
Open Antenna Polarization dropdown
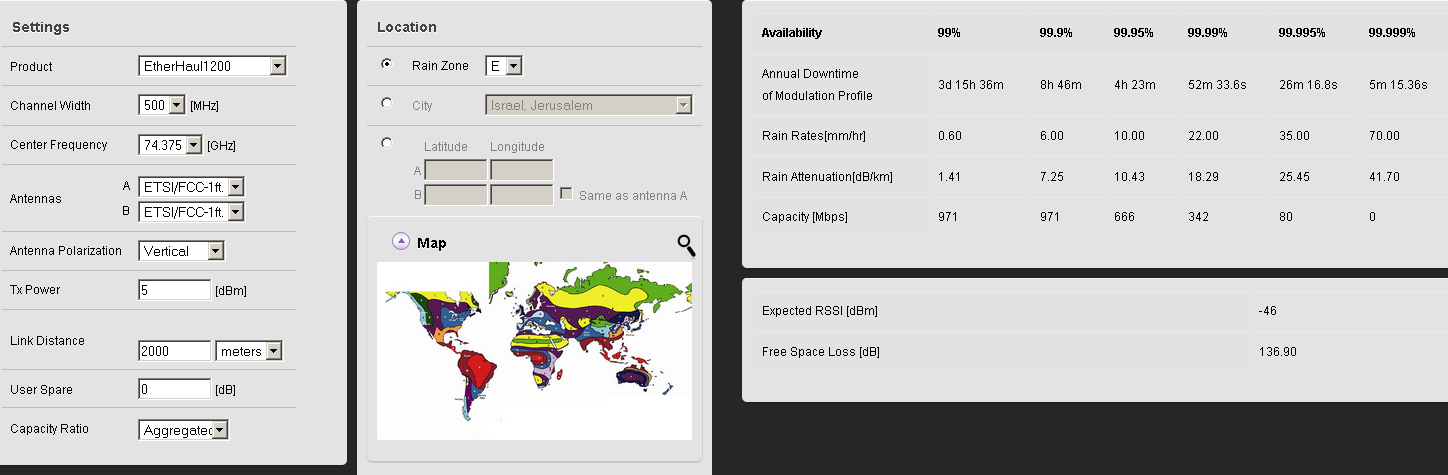click(x=182, y=251)
